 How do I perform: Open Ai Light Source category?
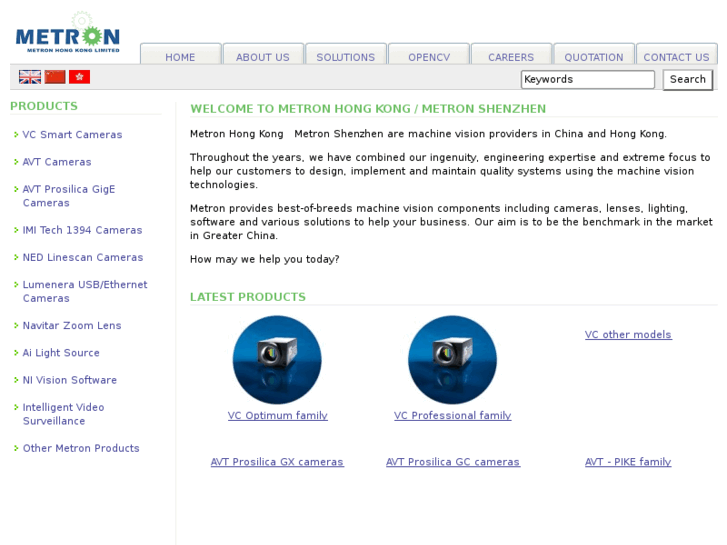pos(61,353)
